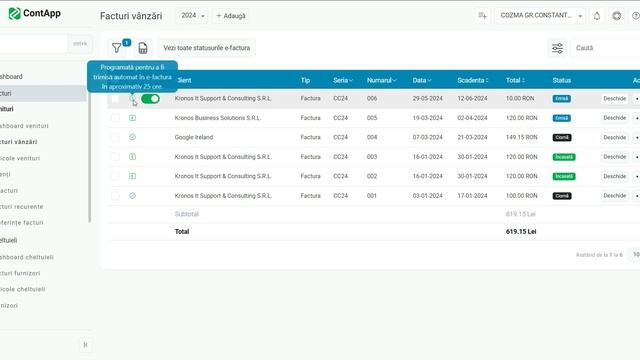Click the 149.15 RON total value

pos(522,138)
